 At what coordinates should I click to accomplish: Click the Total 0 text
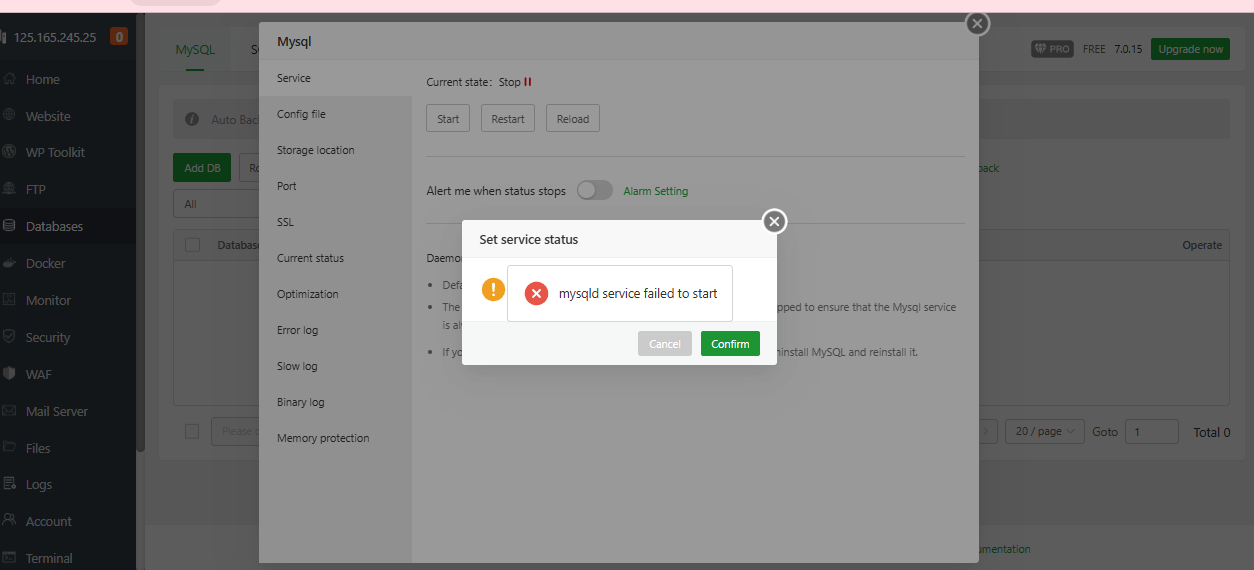[1212, 432]
